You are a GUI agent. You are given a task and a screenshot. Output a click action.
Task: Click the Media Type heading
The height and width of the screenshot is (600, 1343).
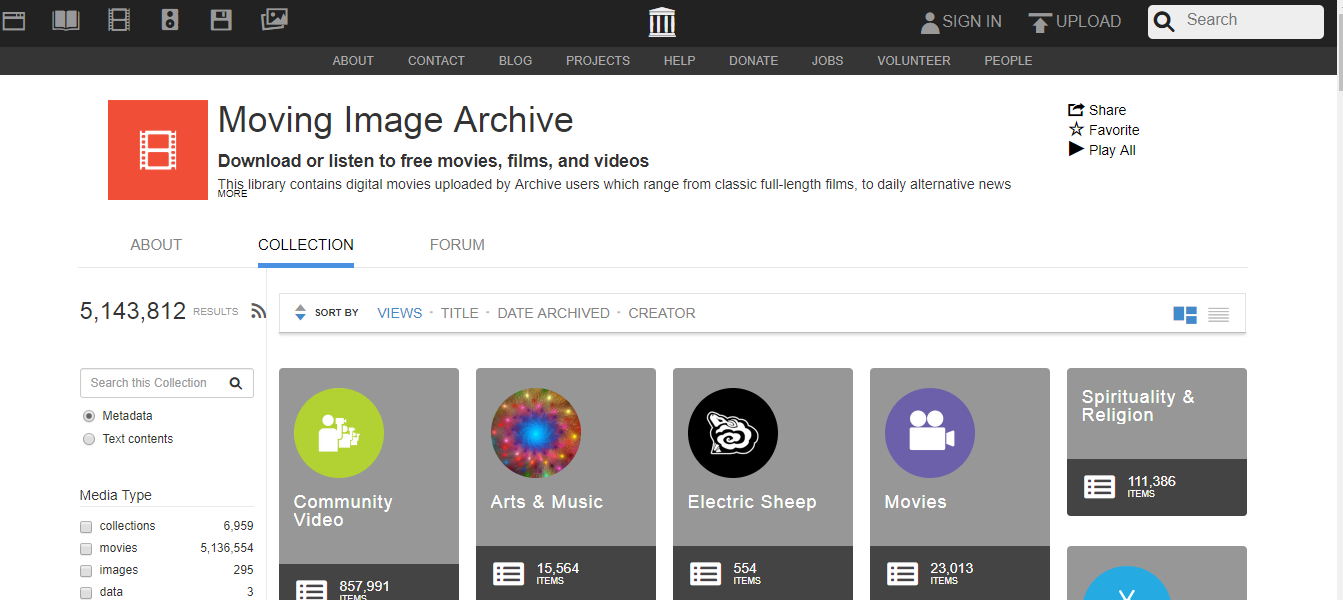[x=116, y=495]
